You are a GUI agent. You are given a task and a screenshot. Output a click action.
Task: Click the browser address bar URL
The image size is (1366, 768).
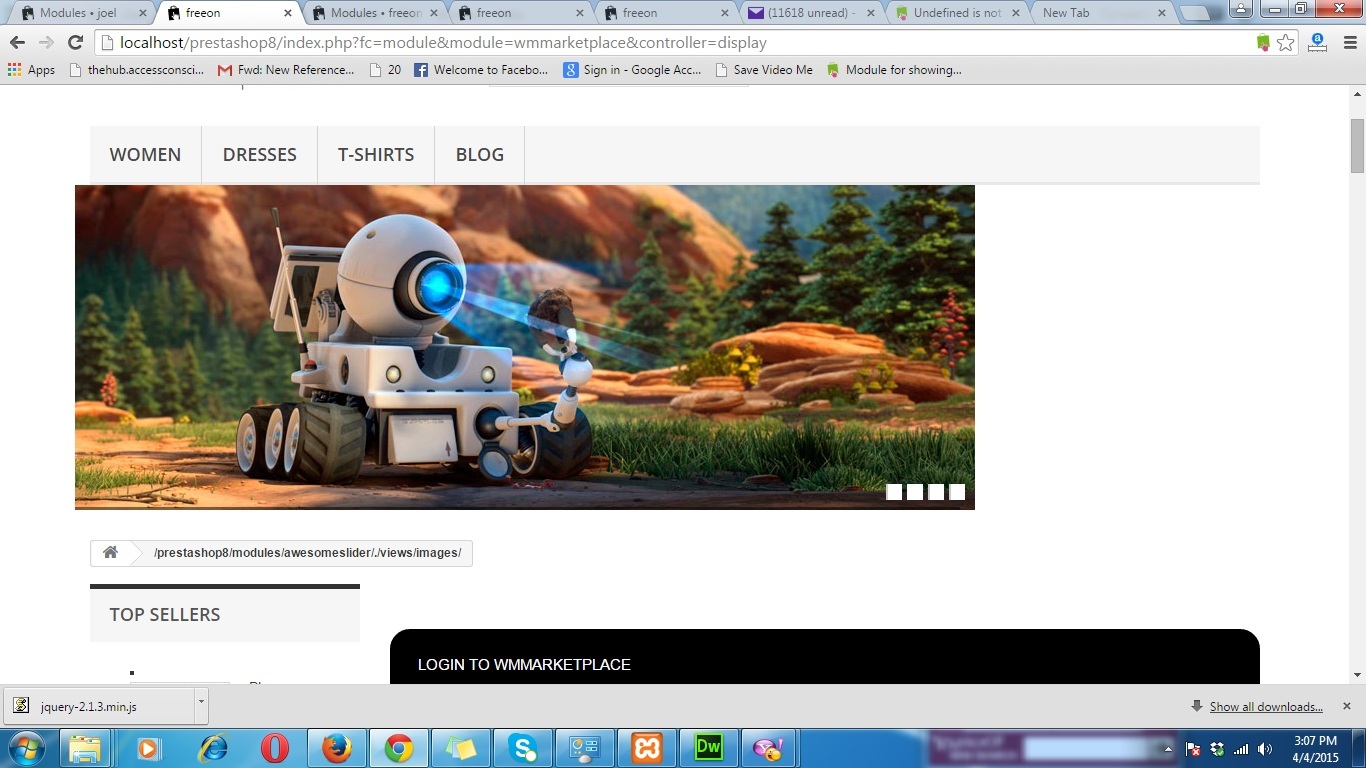(x=443, y=43)
